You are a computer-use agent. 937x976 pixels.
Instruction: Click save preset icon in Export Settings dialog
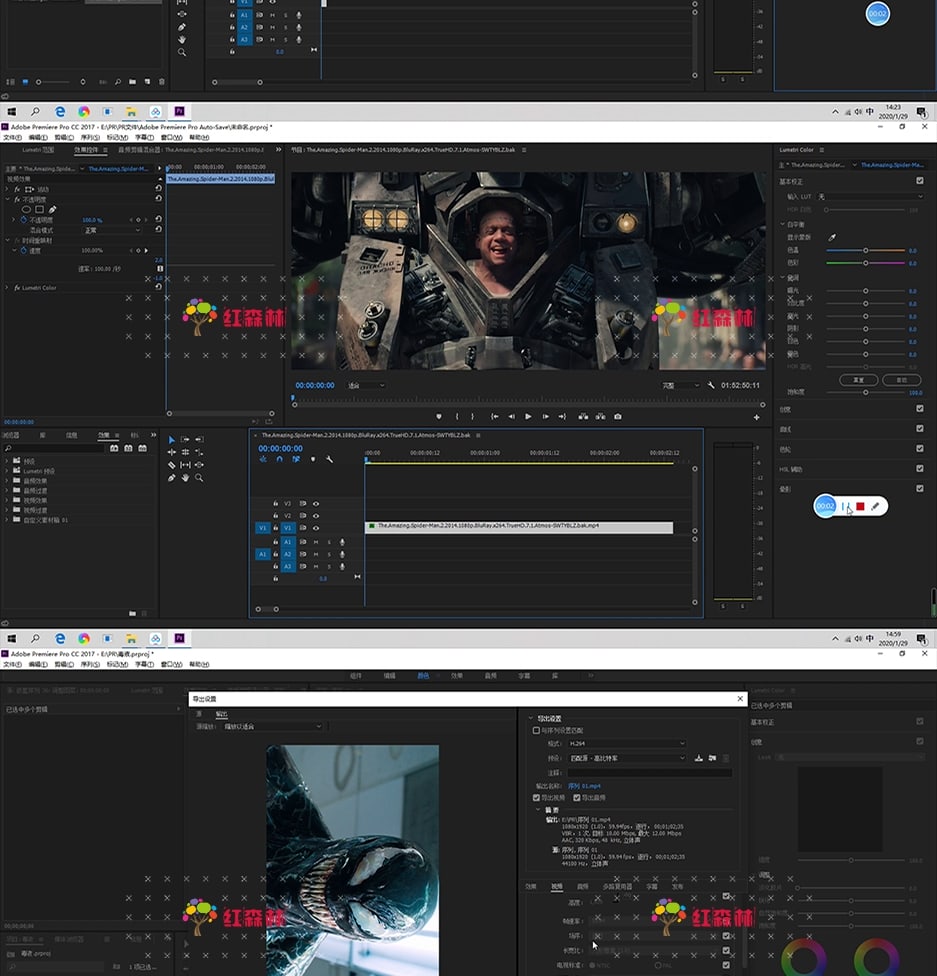pyautogui.click(x=699, y=758)
